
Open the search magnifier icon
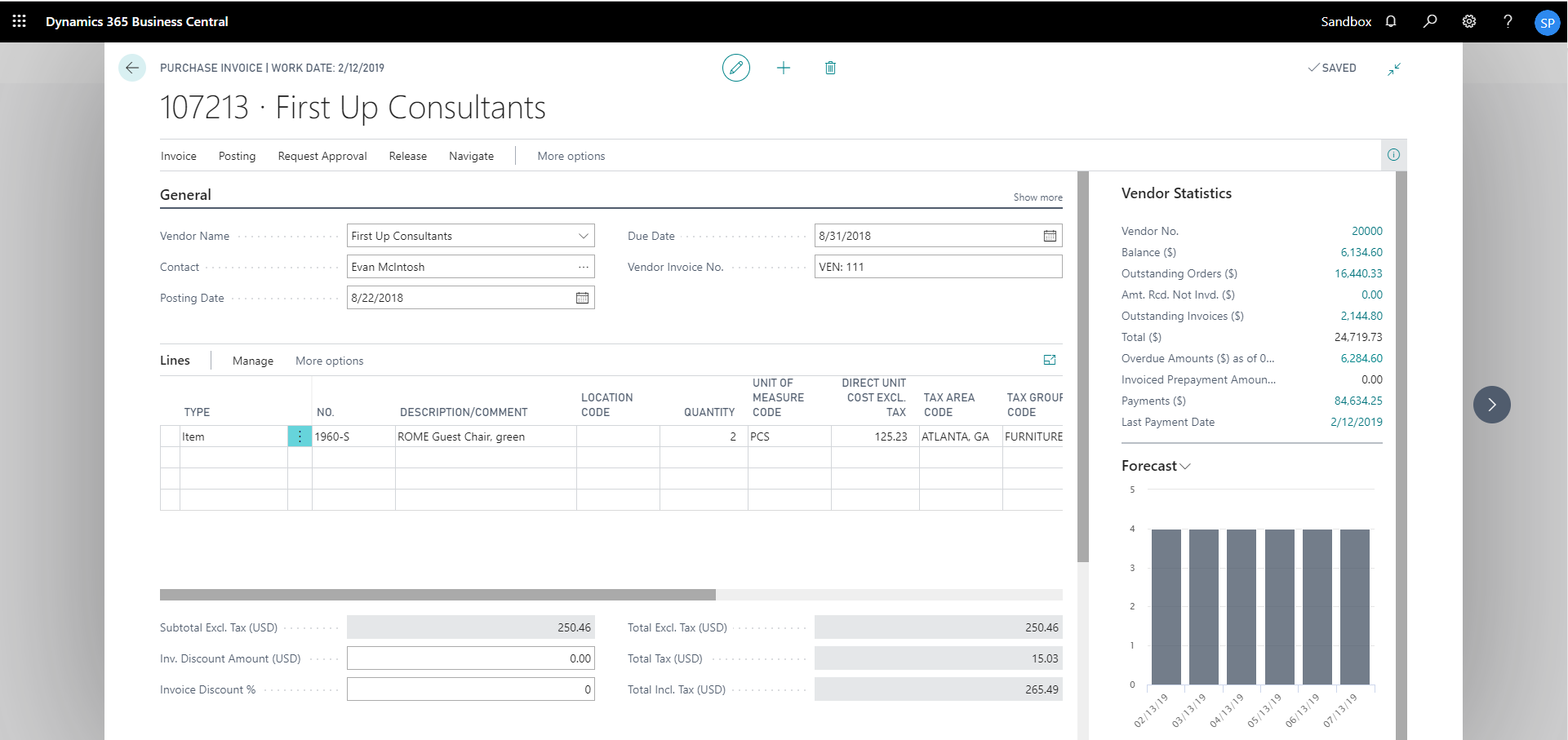1430,21
